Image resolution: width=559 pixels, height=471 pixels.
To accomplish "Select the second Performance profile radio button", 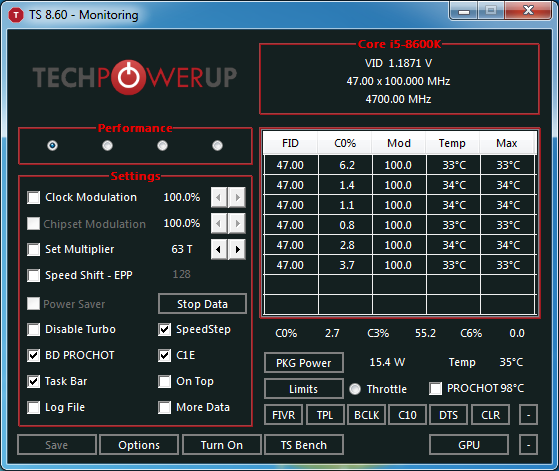I will [x=107, y=145].
